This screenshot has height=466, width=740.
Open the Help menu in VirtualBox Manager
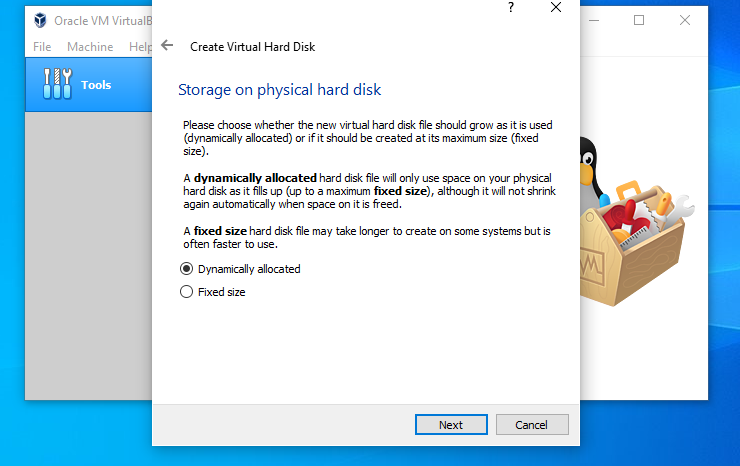(x=140, y=47)
